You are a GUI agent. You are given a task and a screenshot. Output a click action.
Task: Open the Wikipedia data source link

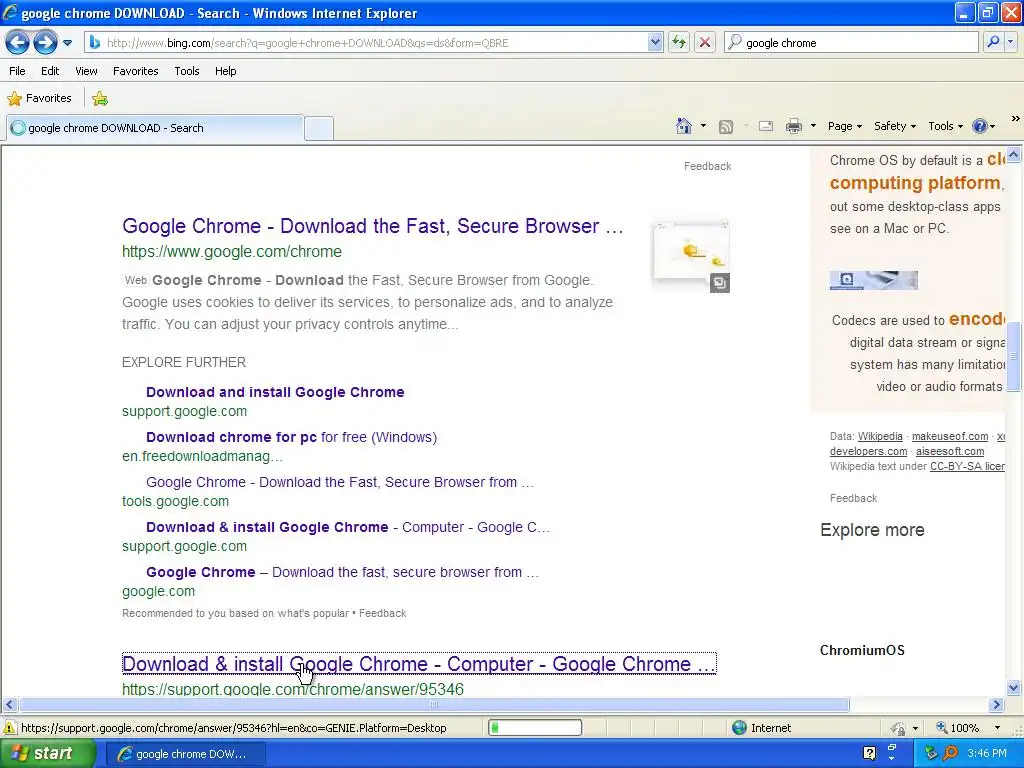[x=880, y=436]
